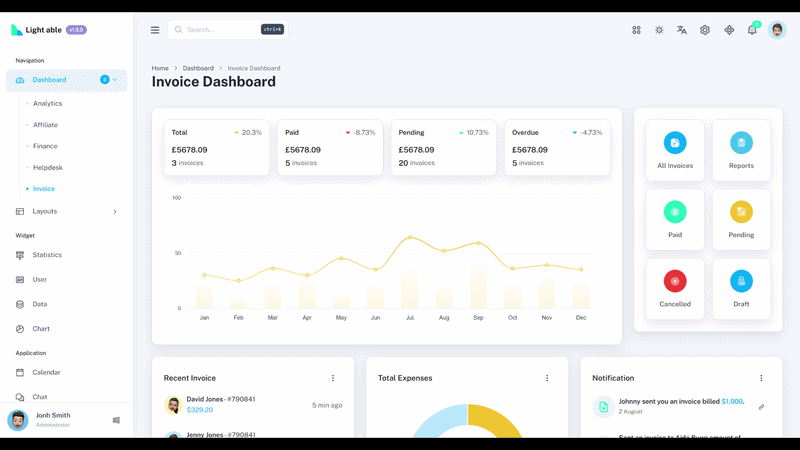Go to the Dashboard breadcrumb link

coord(198,68)
